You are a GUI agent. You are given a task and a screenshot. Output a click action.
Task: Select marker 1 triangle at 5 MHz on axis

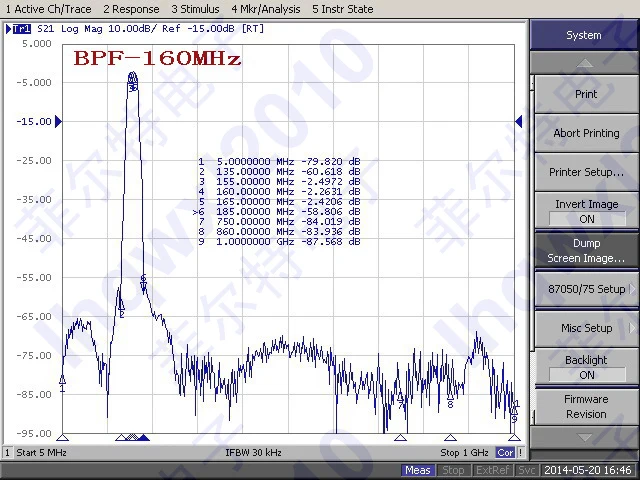(x=62, y=438)
